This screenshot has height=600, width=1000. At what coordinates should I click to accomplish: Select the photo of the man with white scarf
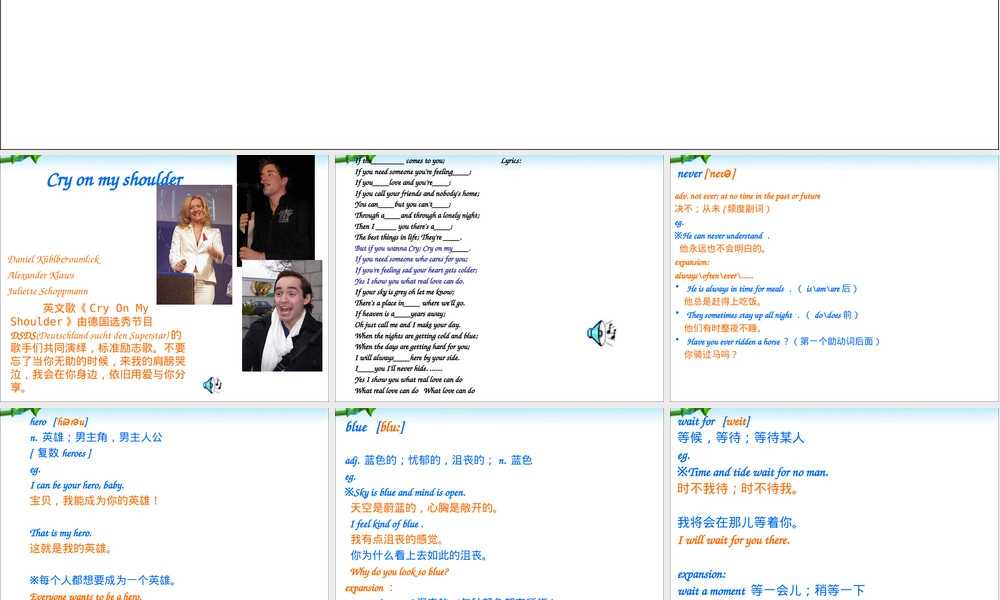(x=282, y=316)
